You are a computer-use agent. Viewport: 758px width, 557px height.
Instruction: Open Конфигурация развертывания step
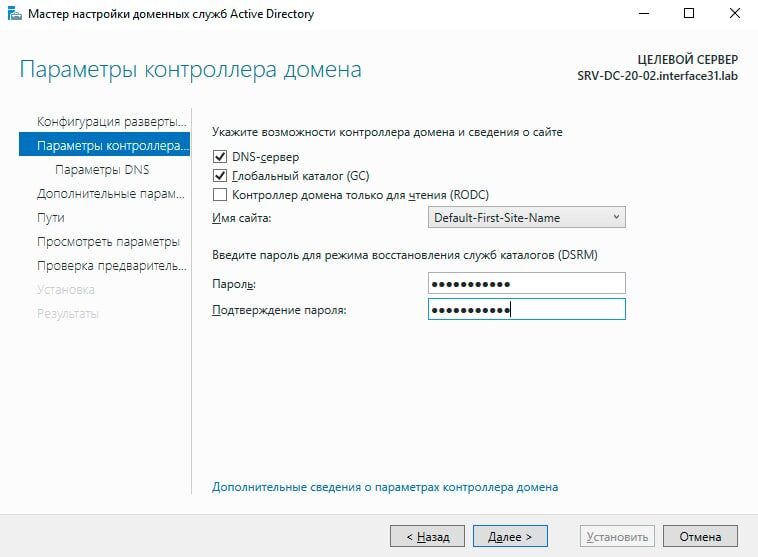click(x=111, y=121)
